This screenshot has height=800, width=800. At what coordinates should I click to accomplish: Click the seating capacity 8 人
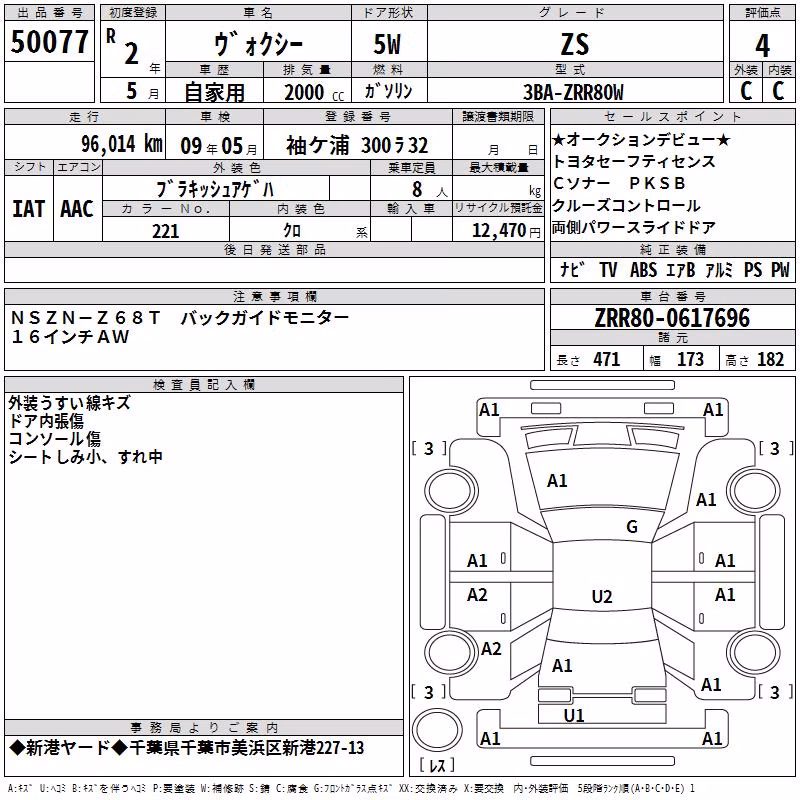[430, 190]
